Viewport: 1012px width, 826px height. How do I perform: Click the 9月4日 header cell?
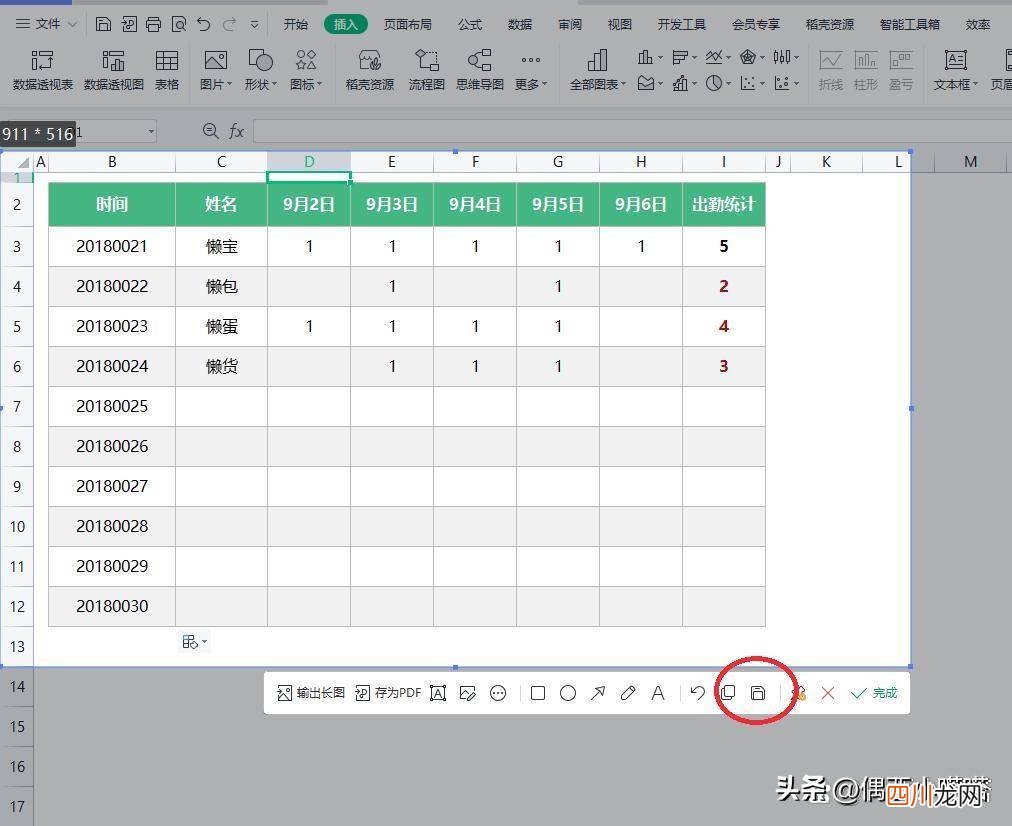(475, 205)
